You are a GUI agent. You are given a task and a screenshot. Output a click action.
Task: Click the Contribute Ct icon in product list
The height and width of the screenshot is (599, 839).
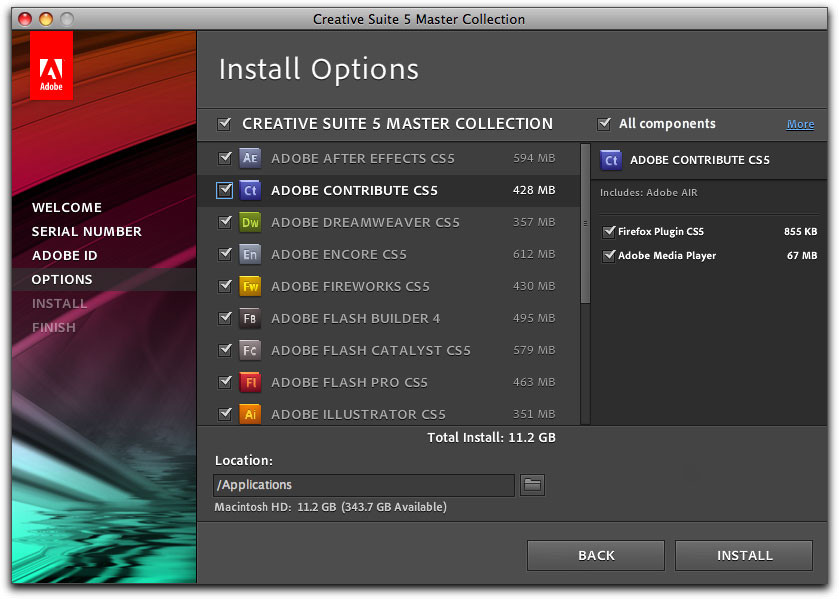tap(250, 190)
